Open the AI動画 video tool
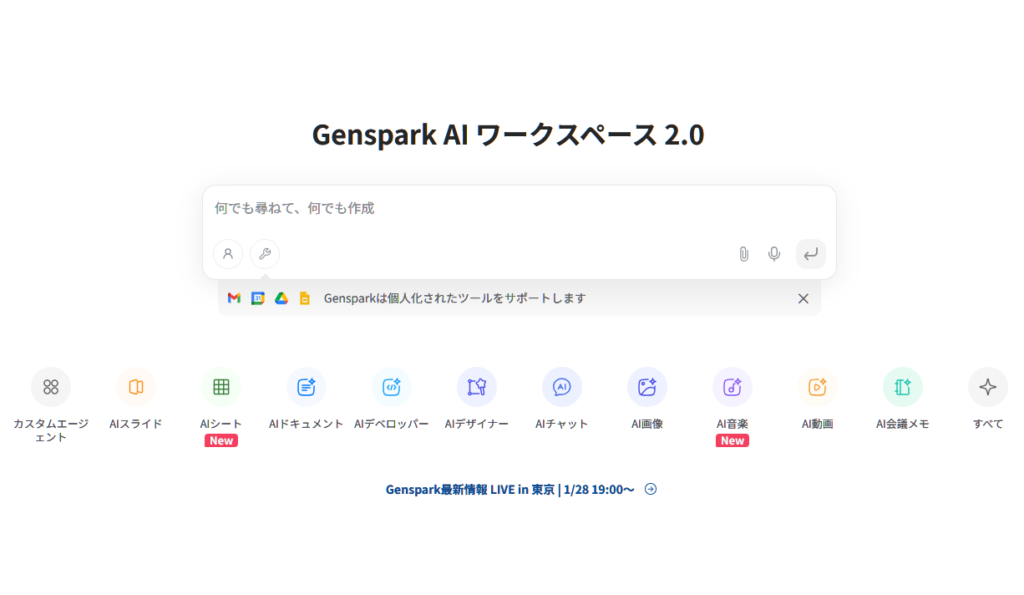The height and width of the screenshot is (595, 1024). click(817, 387)
